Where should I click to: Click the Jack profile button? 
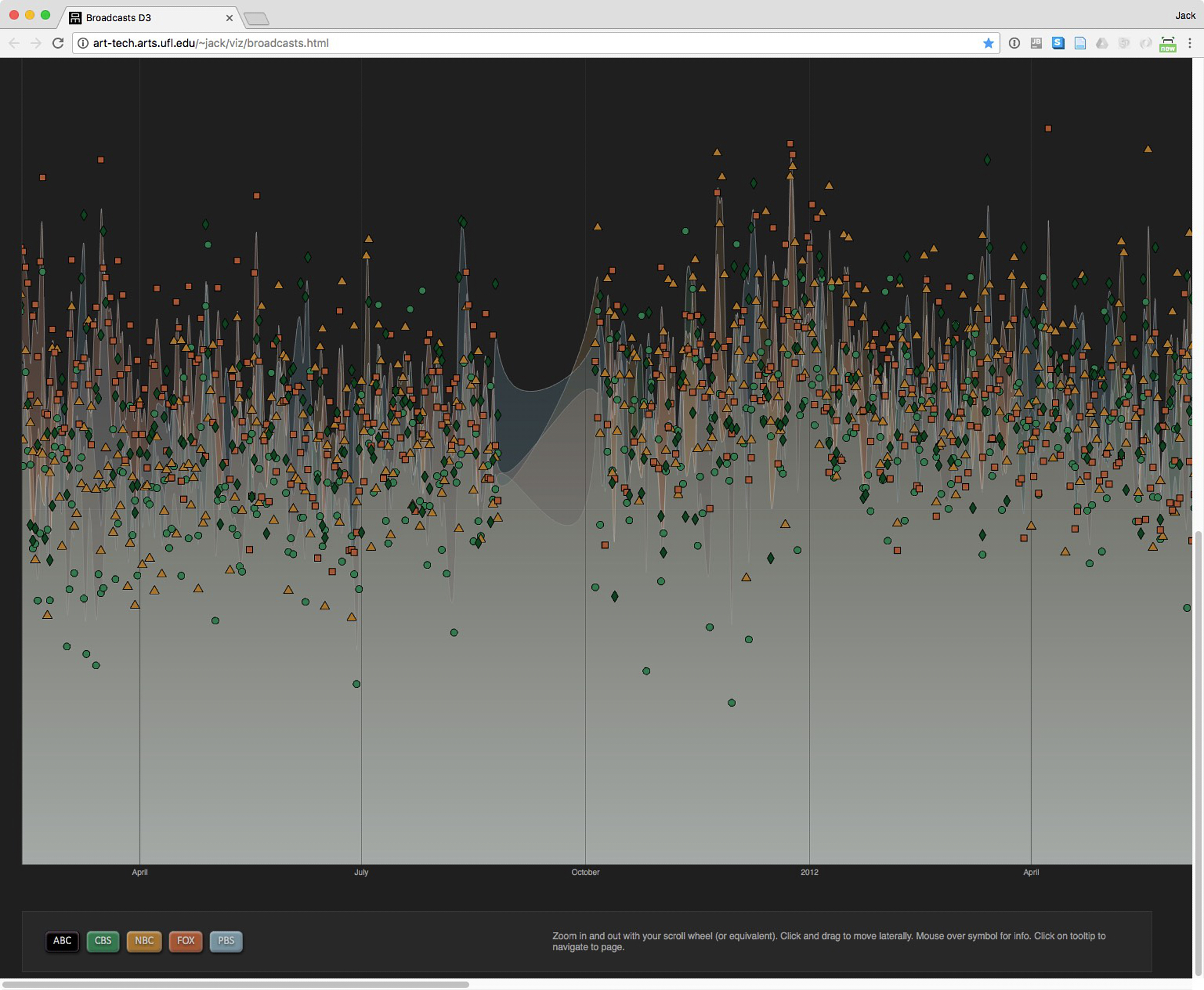1185,15
